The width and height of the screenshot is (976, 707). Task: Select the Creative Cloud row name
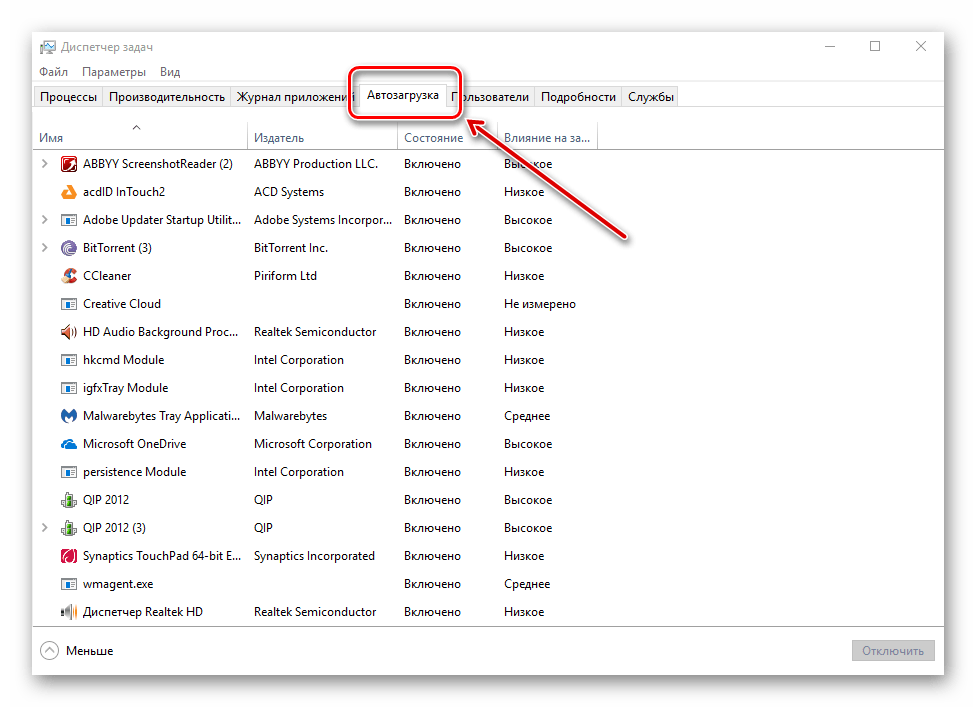click(x=122, y=304)
